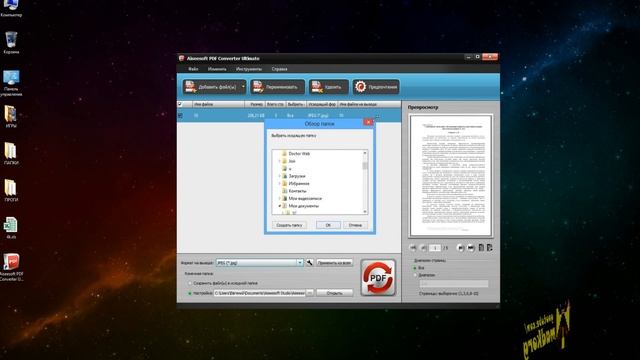
Task: Click the Создать папку button
Action: (289, 225)
